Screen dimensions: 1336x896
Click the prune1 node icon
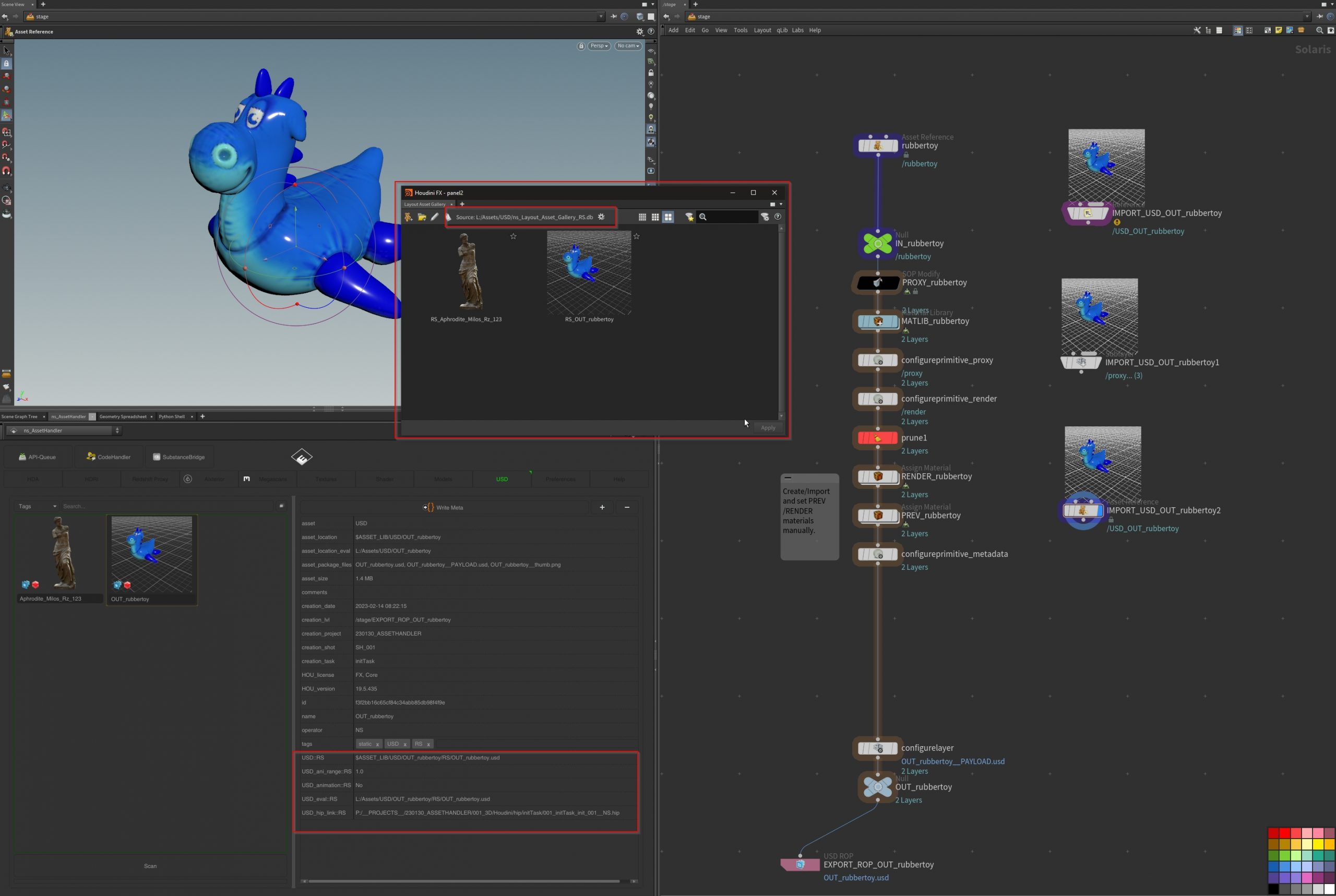[x=877, y=438]
